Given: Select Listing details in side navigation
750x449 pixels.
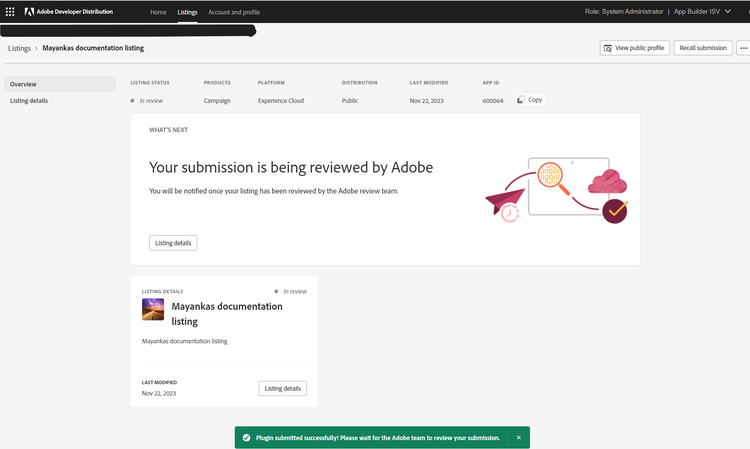Looking at the screenshot, I should click(60, 101).
